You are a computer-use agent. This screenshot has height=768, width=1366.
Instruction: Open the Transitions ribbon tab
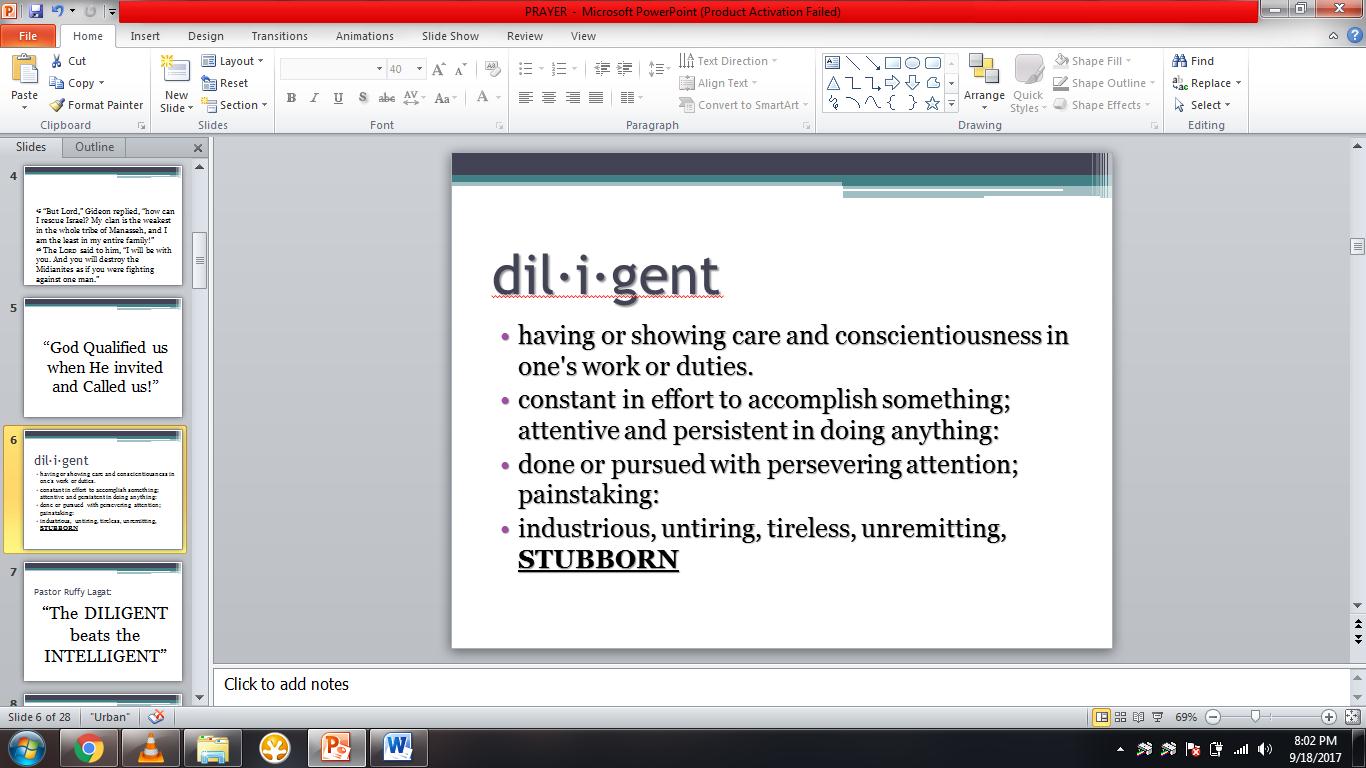pyautogui.click(x=279, y=36)
